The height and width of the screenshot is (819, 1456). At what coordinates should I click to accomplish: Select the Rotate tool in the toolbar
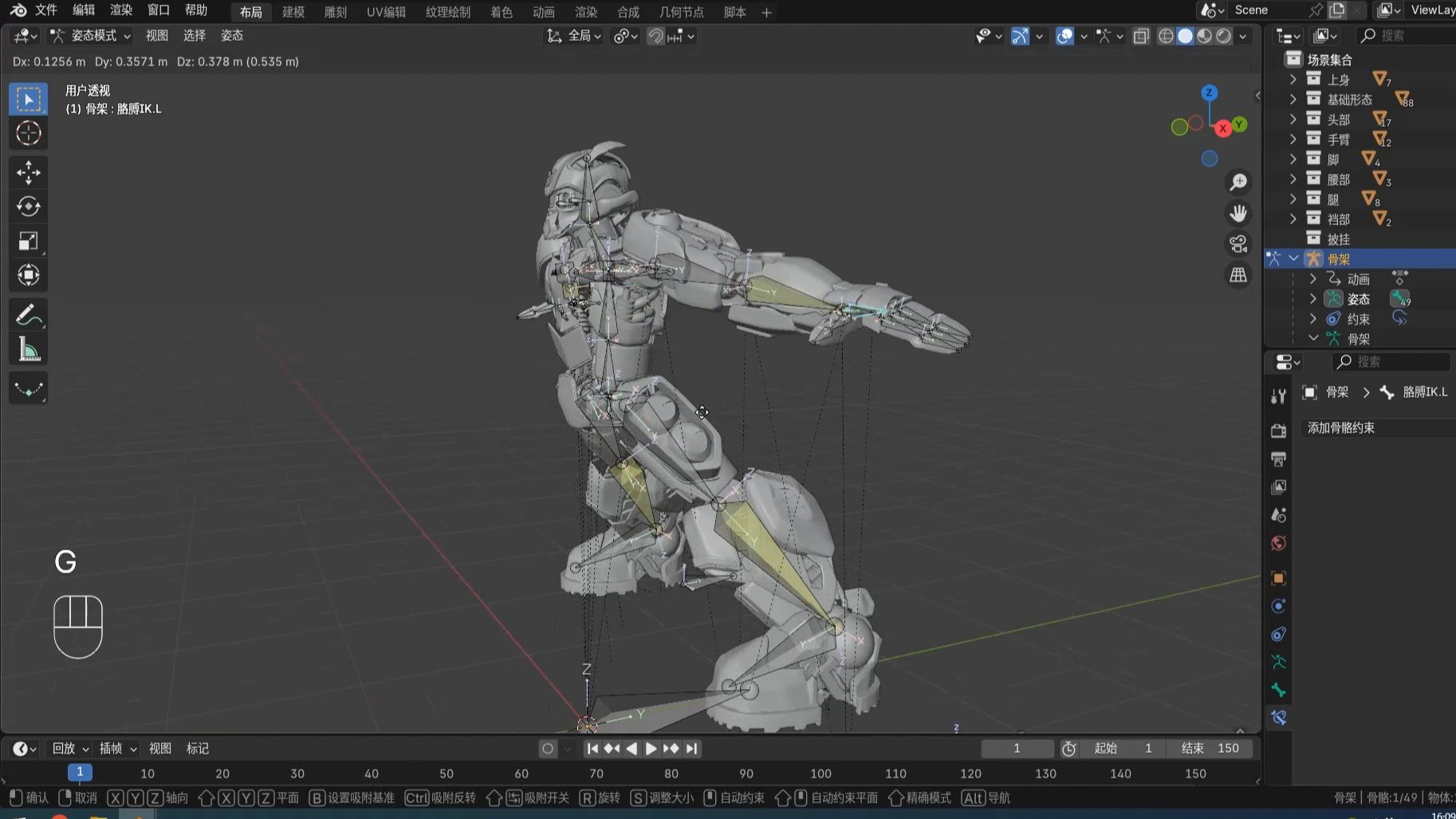click(x=28, y=207)
